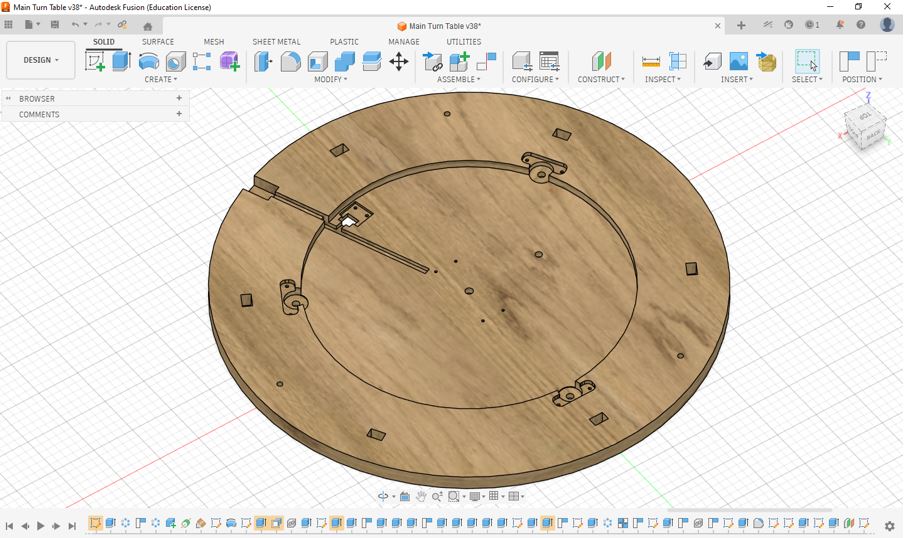Click the Orbit navigation icon
The height and width of the screenshot is (538, 904).
click(383, 496)
